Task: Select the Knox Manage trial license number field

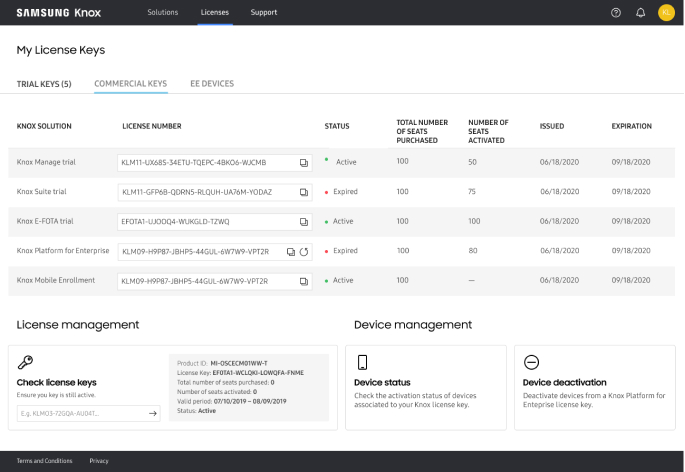Action: tap(214, 163)
